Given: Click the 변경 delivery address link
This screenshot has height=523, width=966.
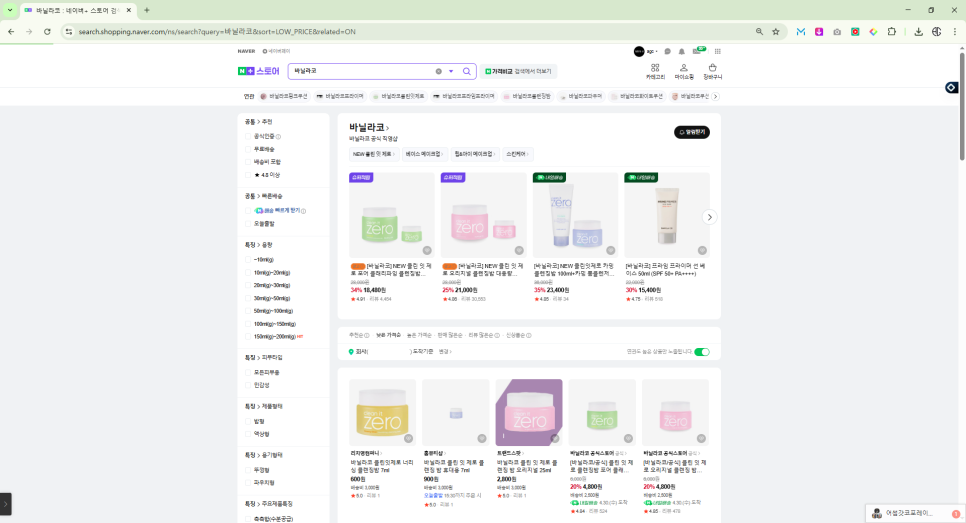Looking at the screenshot, I should pos(445,352).
